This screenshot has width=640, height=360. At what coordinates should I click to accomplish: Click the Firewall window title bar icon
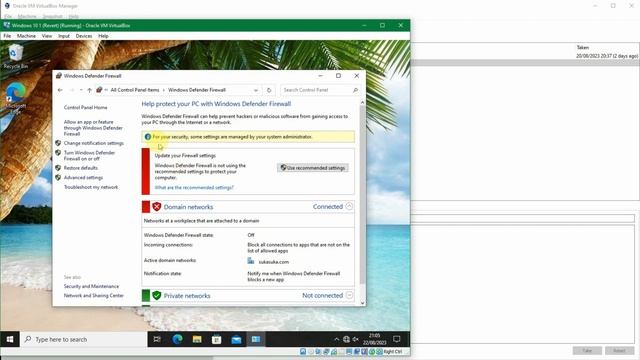tap(59, 76)
